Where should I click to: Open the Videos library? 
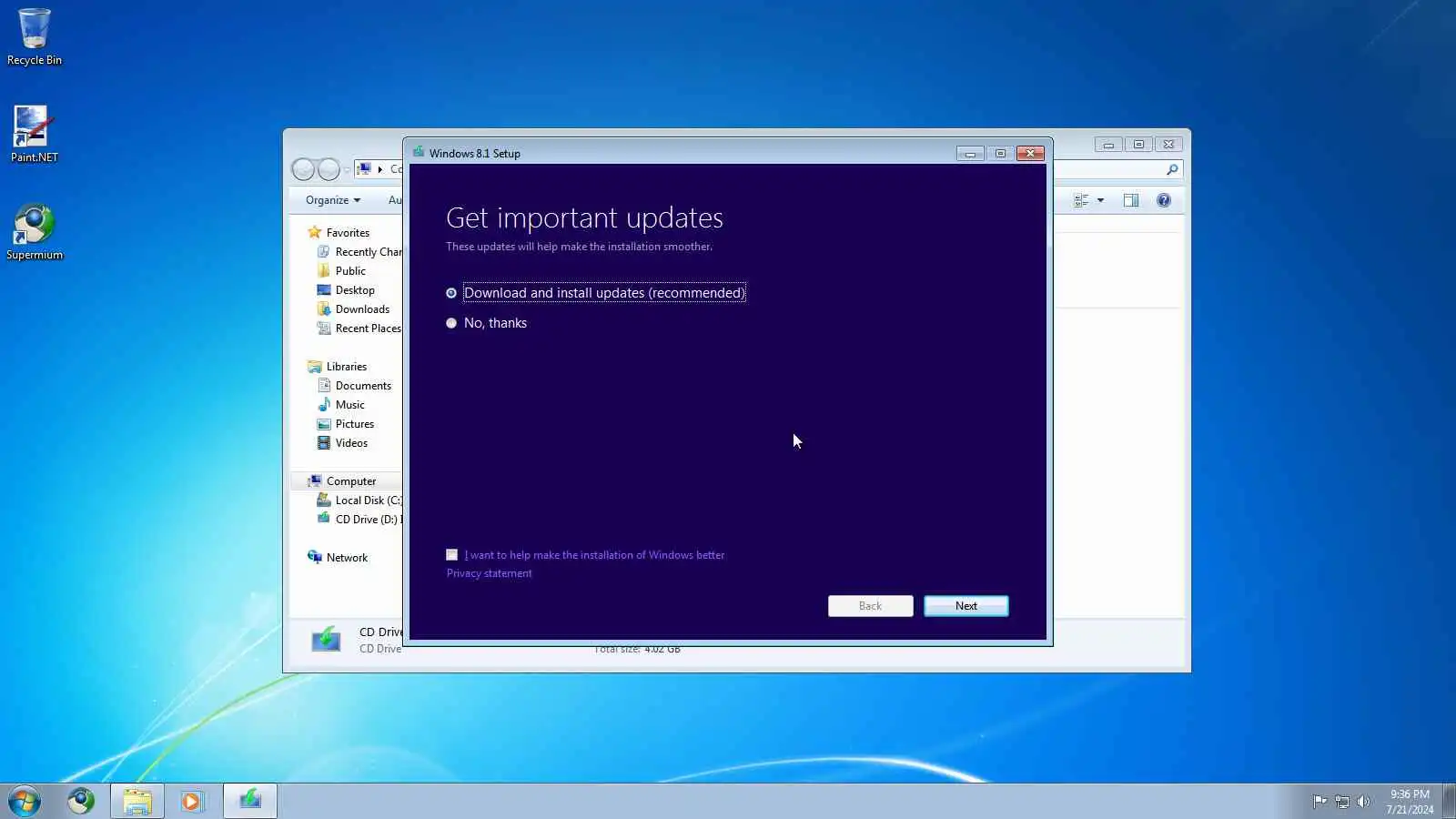(351, 443)
